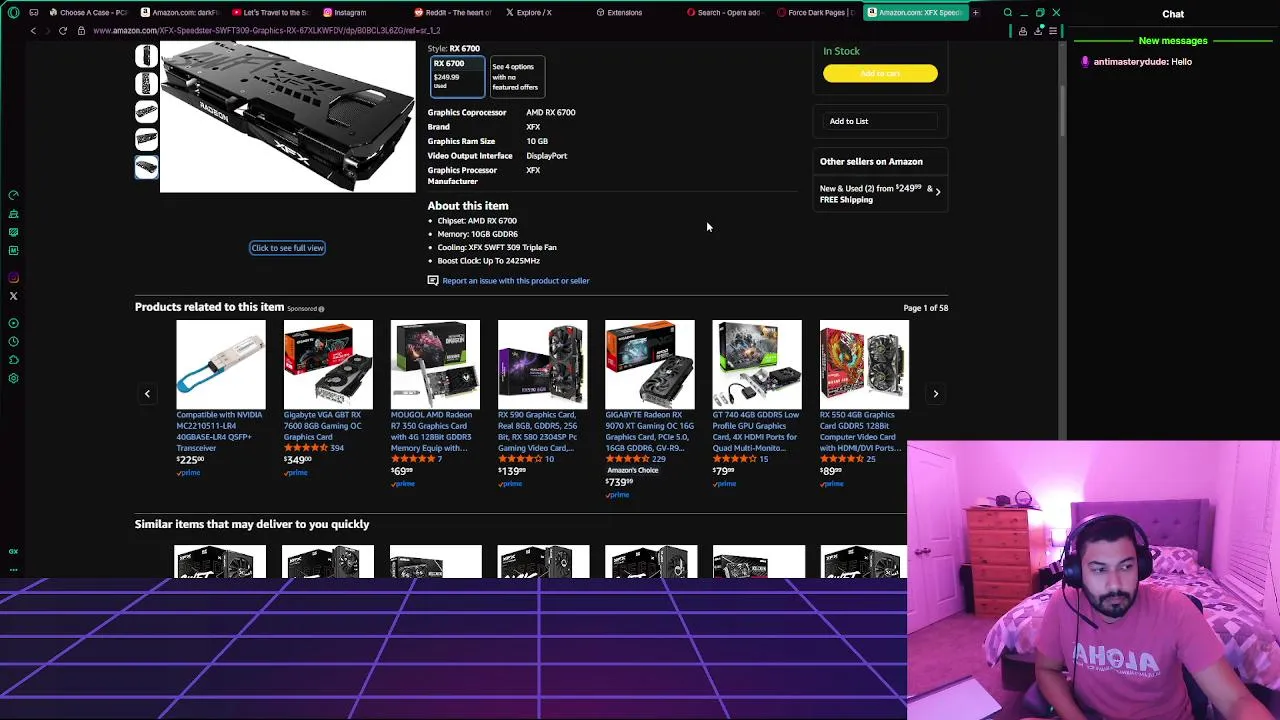Switch to Force Dark Pages tab
The image size is (1280, 720).
point(817,12)
